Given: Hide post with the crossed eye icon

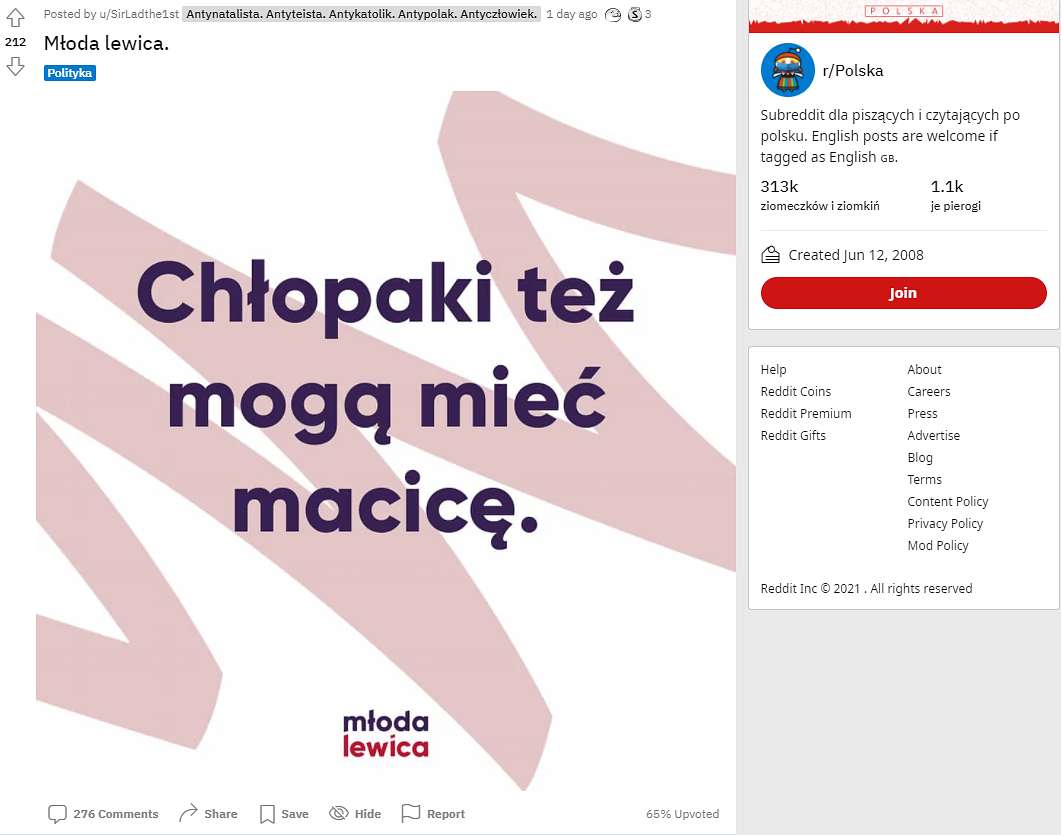Looking at the screenshot, I should 338,813.
